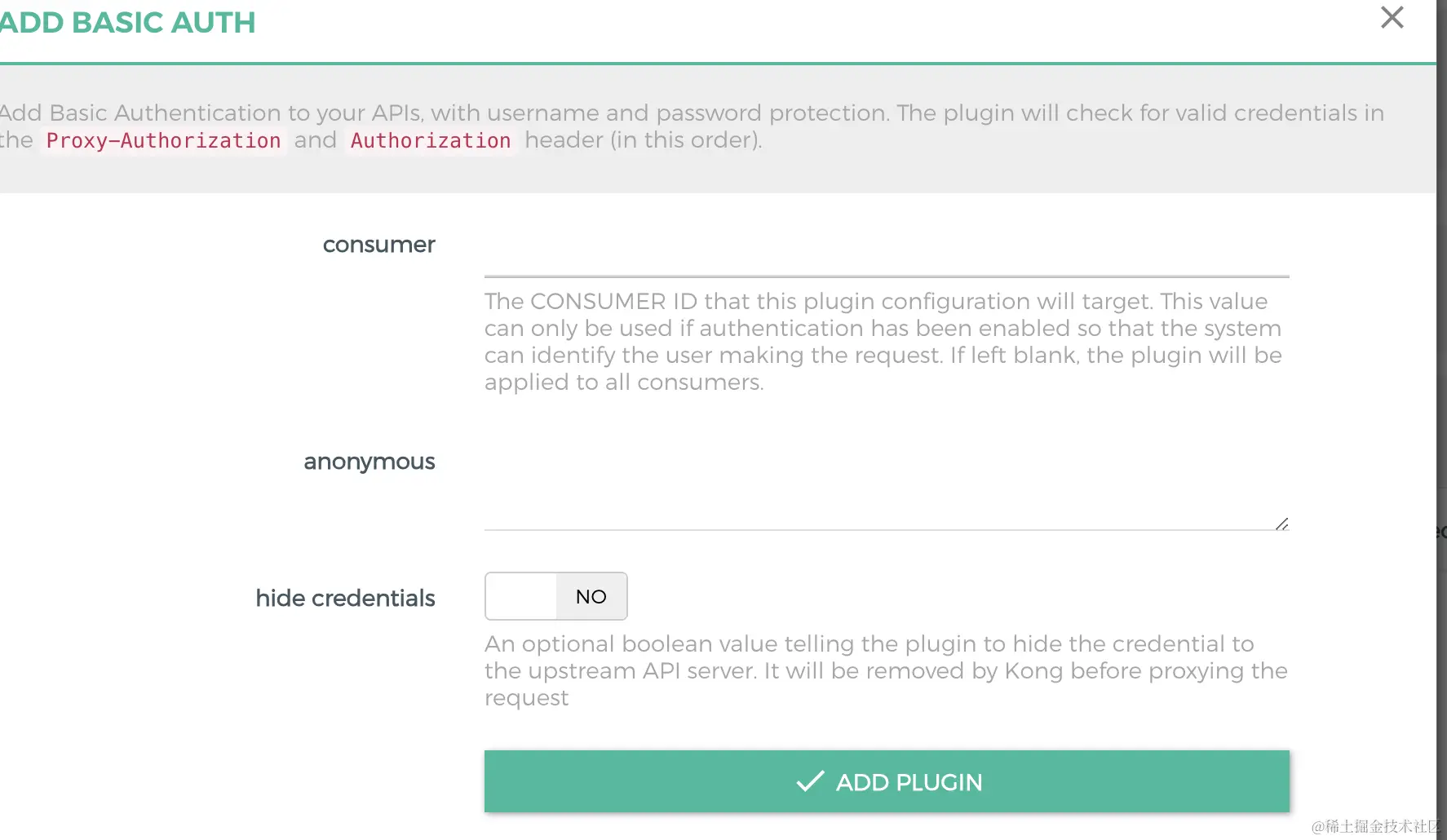Toggle the hide credentials switch
The width and height of the screenshot is (1447, 840).
coord(555,596)
